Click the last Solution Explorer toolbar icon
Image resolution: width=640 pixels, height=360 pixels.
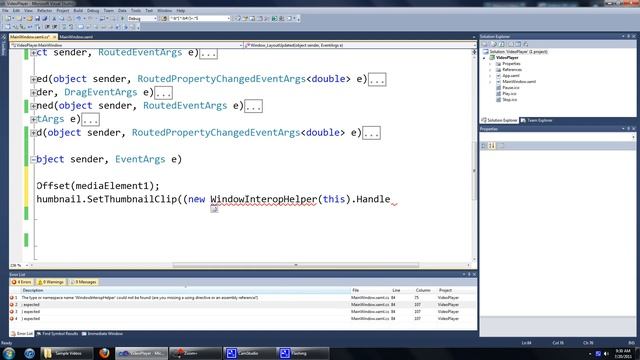tap(526, 44)
